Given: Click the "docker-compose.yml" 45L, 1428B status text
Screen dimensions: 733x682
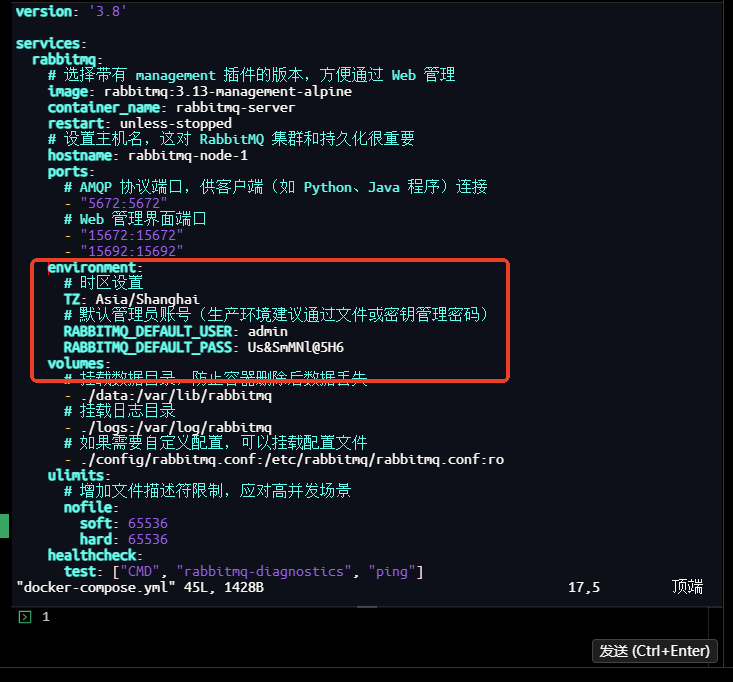Looking at the screenshot, I should (140, 587).
